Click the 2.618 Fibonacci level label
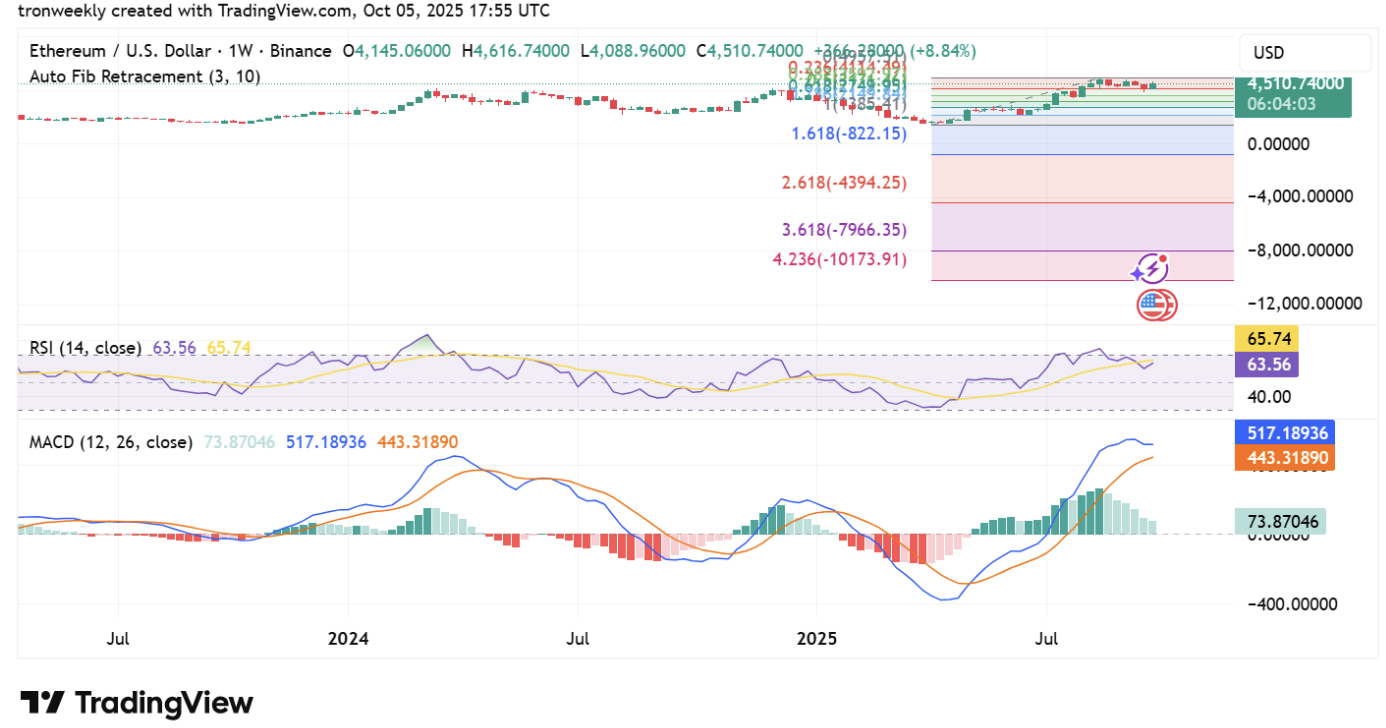 pyautogui.click(x=843, y=182)
